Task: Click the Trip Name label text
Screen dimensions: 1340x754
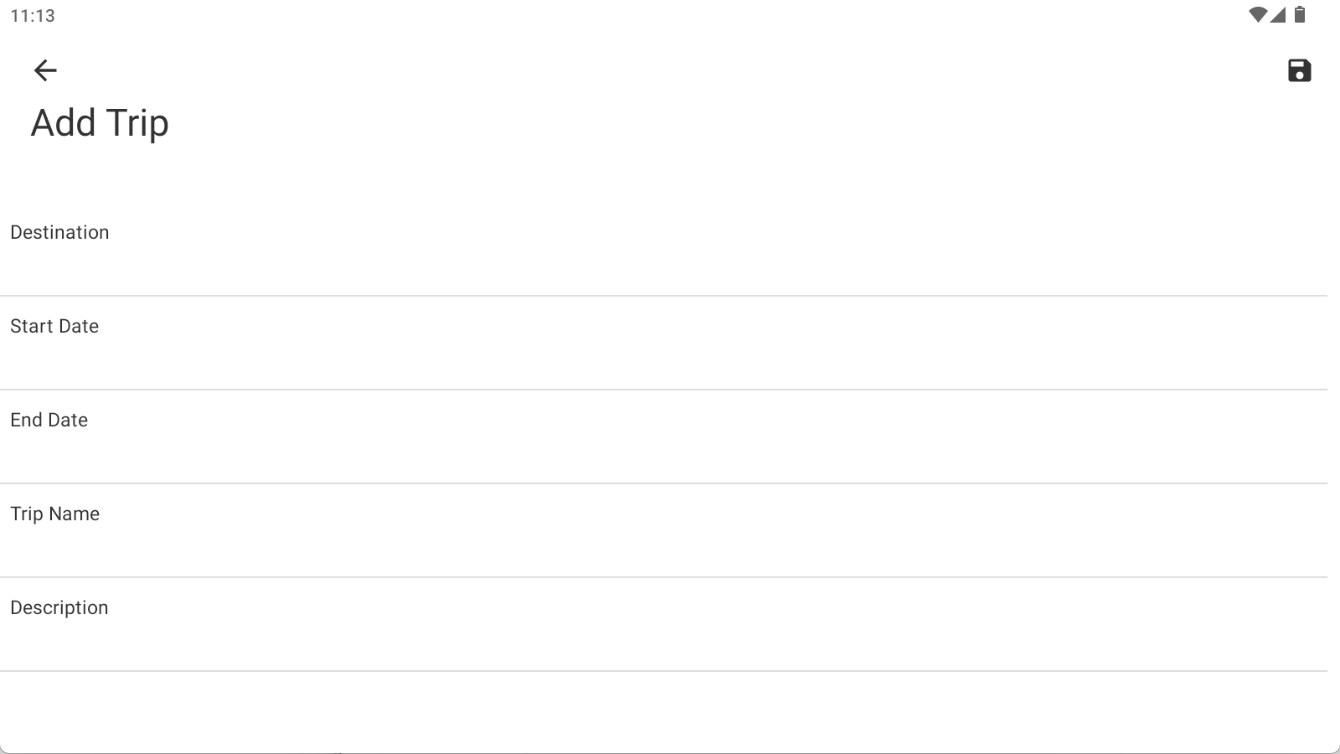Action: click(x=55, y=514)
